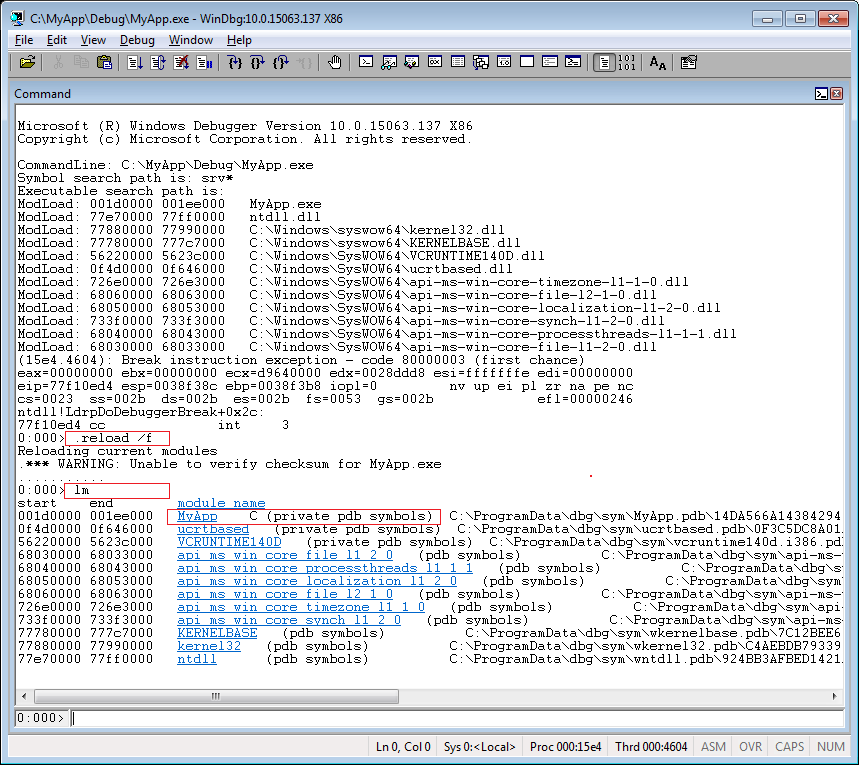The image size is (859, 765).
Task: Click 'Thrd 000:4604' status entry
Action: pyautogui.click(x=651, y=747)
